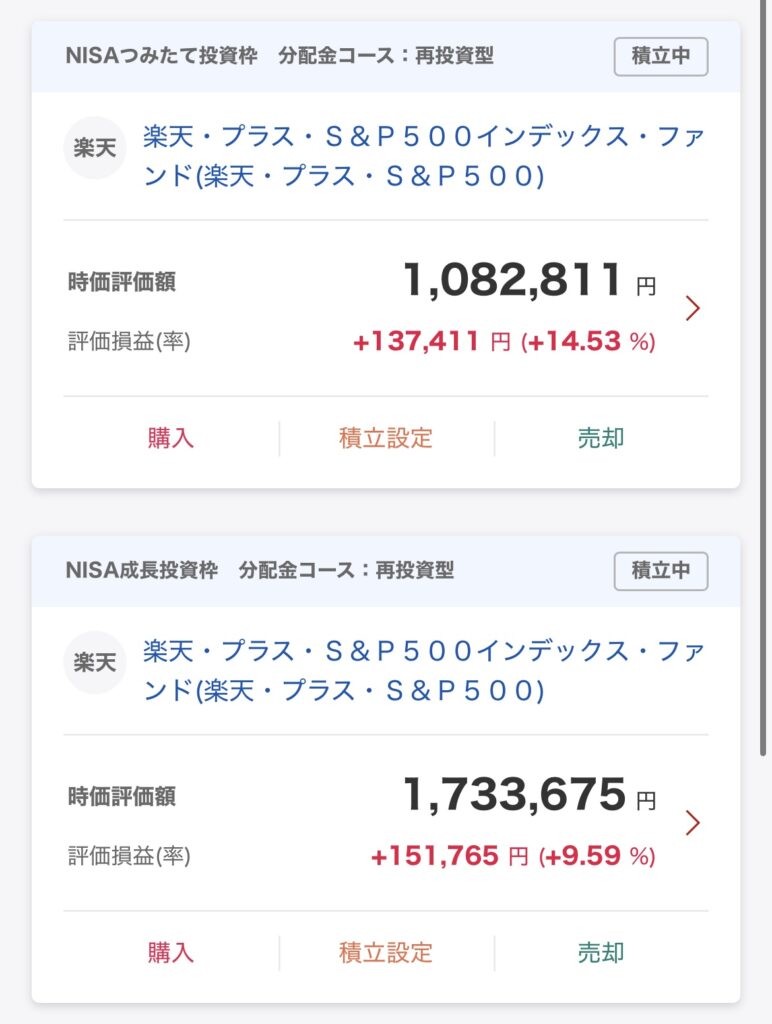772x1024 pixels.
Task: Tap the 楽天 logo in NISA成長投資枠 card
Action: pos(95,662)
